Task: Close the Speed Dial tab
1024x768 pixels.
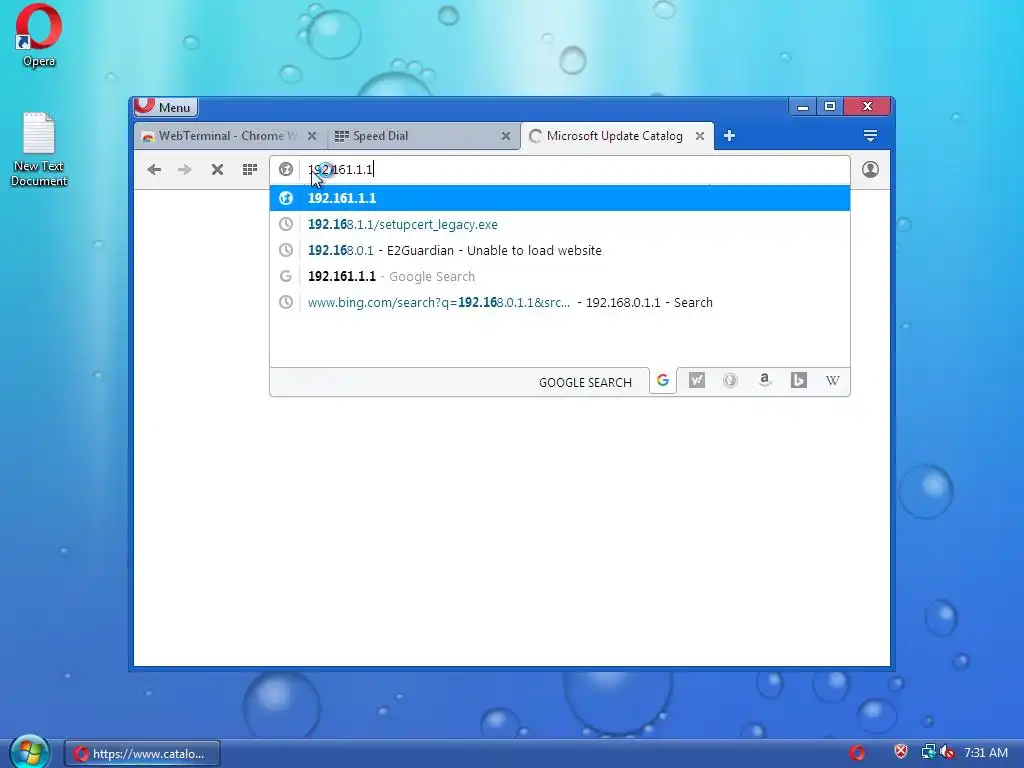Action: pos(505,136)
